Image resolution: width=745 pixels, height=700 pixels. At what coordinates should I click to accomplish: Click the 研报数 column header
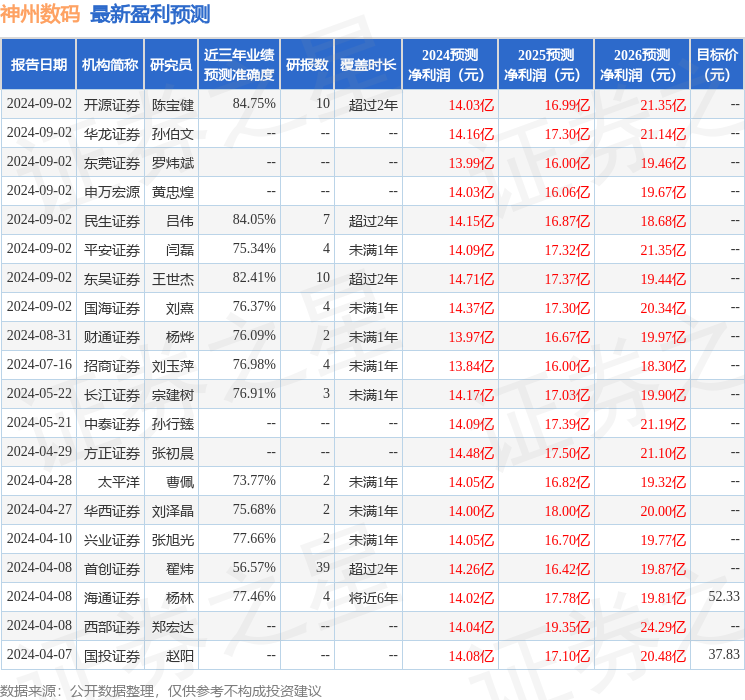(307, 65)
